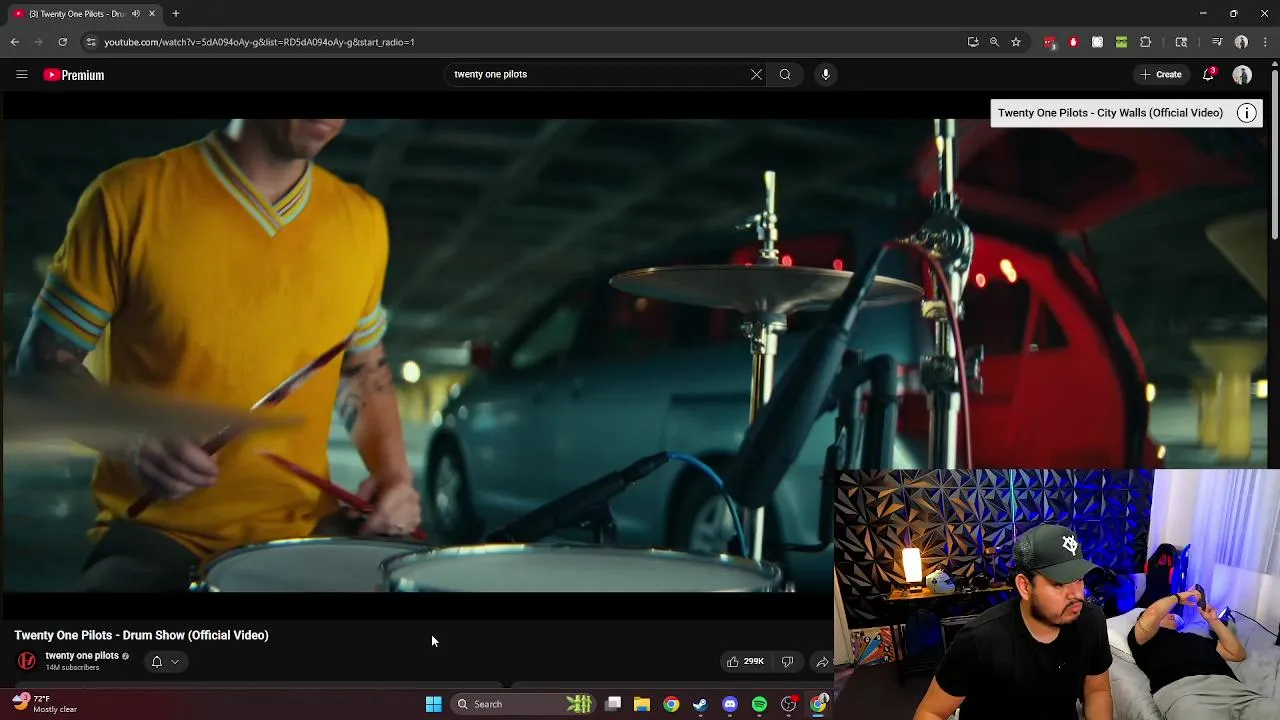1280x720 pixels.
Task: Run search with the magnifier button
Action: pos(785,74)
